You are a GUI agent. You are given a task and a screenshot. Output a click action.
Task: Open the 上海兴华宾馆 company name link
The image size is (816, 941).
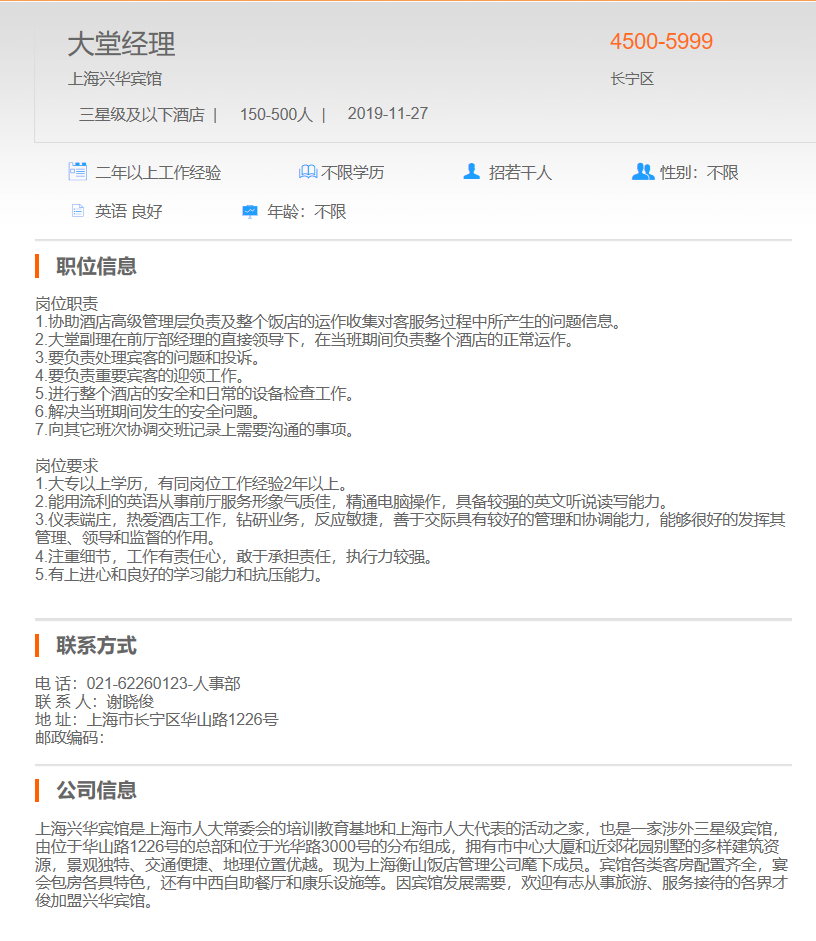tap(115, 79)
